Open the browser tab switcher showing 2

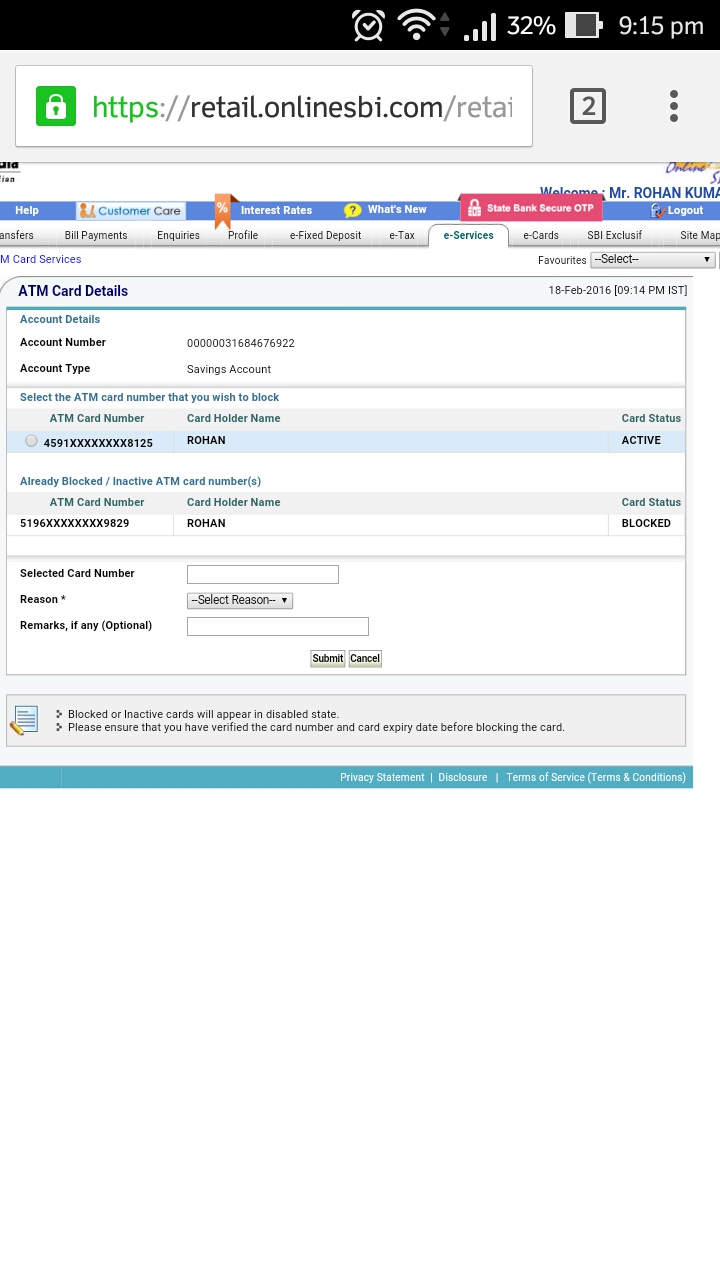(588, 106)
